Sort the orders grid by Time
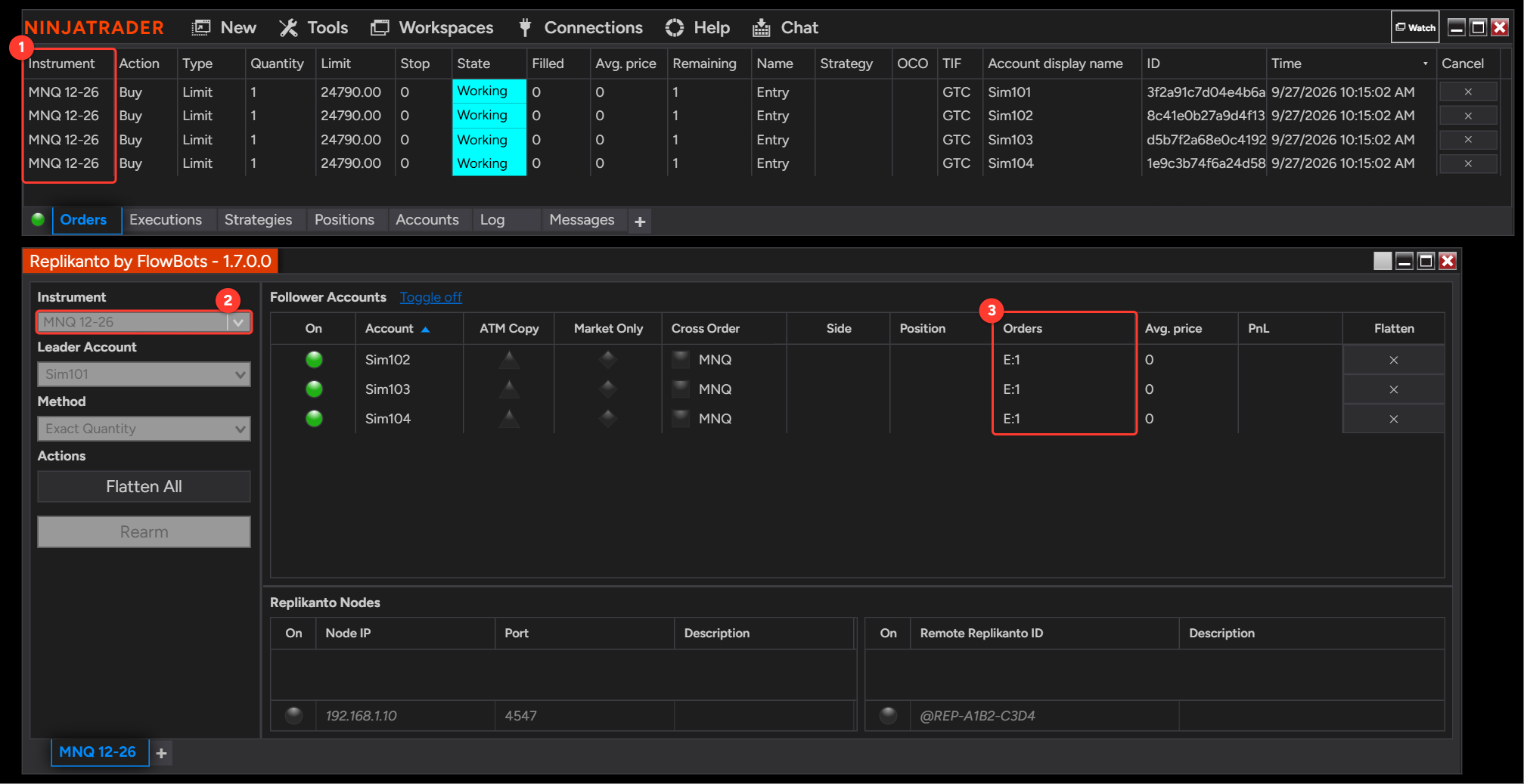Image resolution: width=1524 pixels, height=784 pixels. (x=1350, y=64)
